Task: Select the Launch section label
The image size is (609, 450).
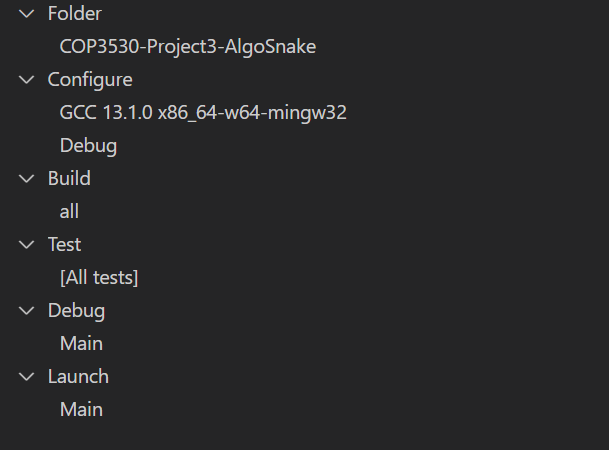Action: pos(78,376)
